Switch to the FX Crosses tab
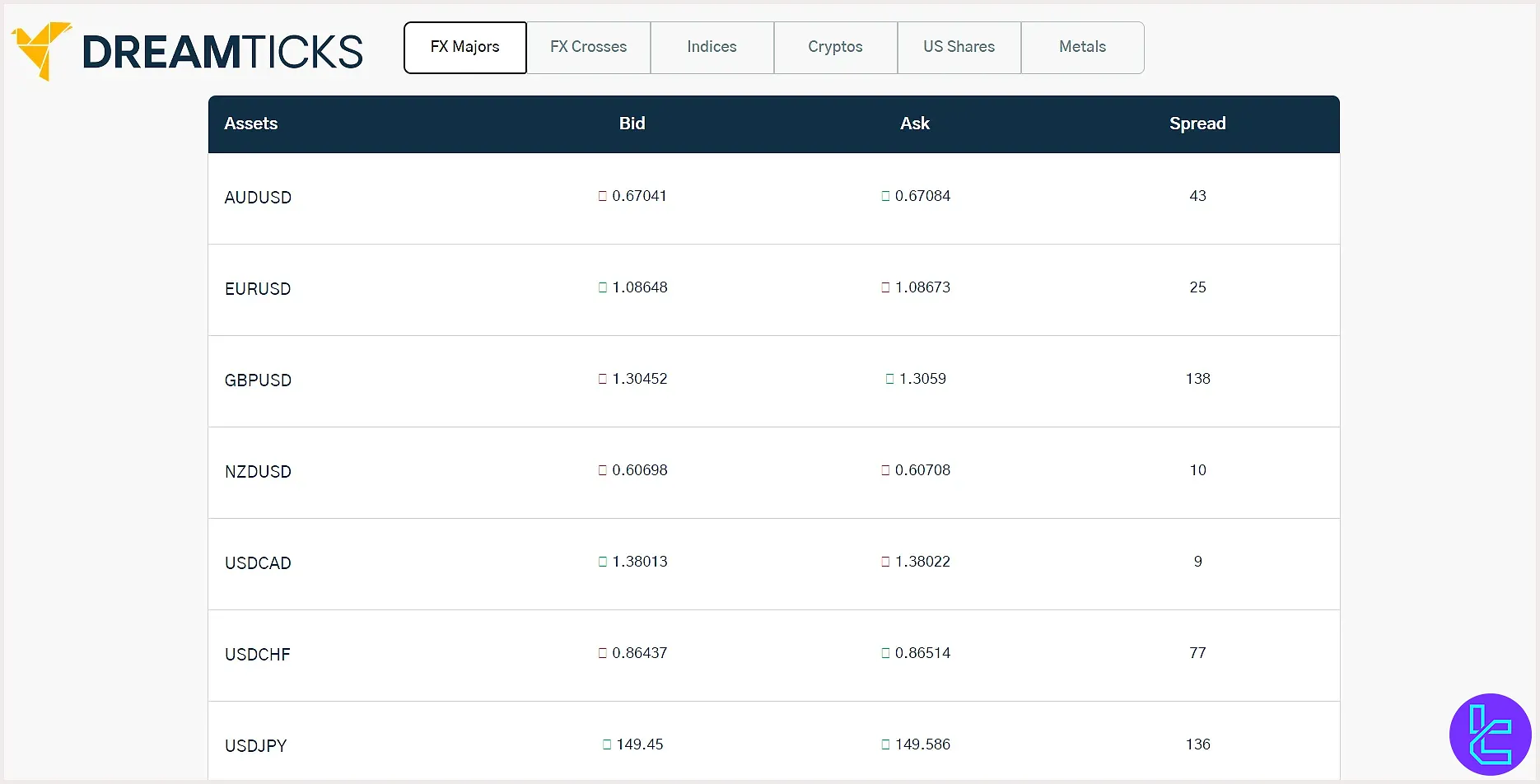This screenshot has height=784, width=1540. [x=588, y=47]
